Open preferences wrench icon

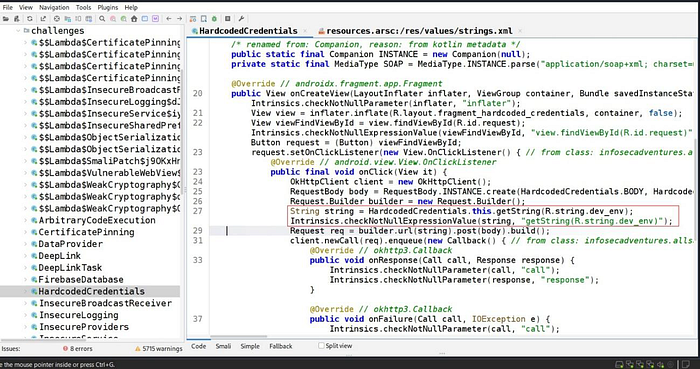(241, 19)
